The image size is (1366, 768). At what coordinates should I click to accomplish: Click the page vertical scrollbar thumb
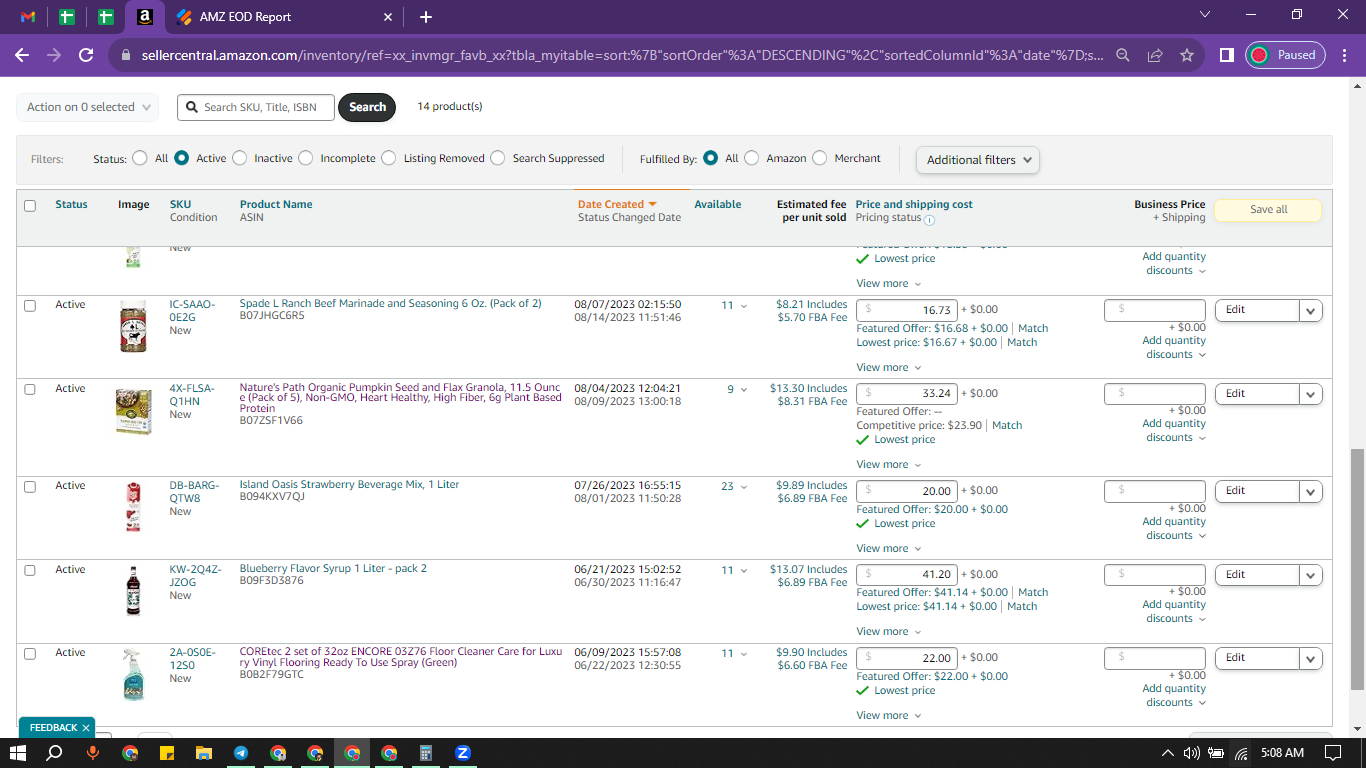tap(1356, 569)
